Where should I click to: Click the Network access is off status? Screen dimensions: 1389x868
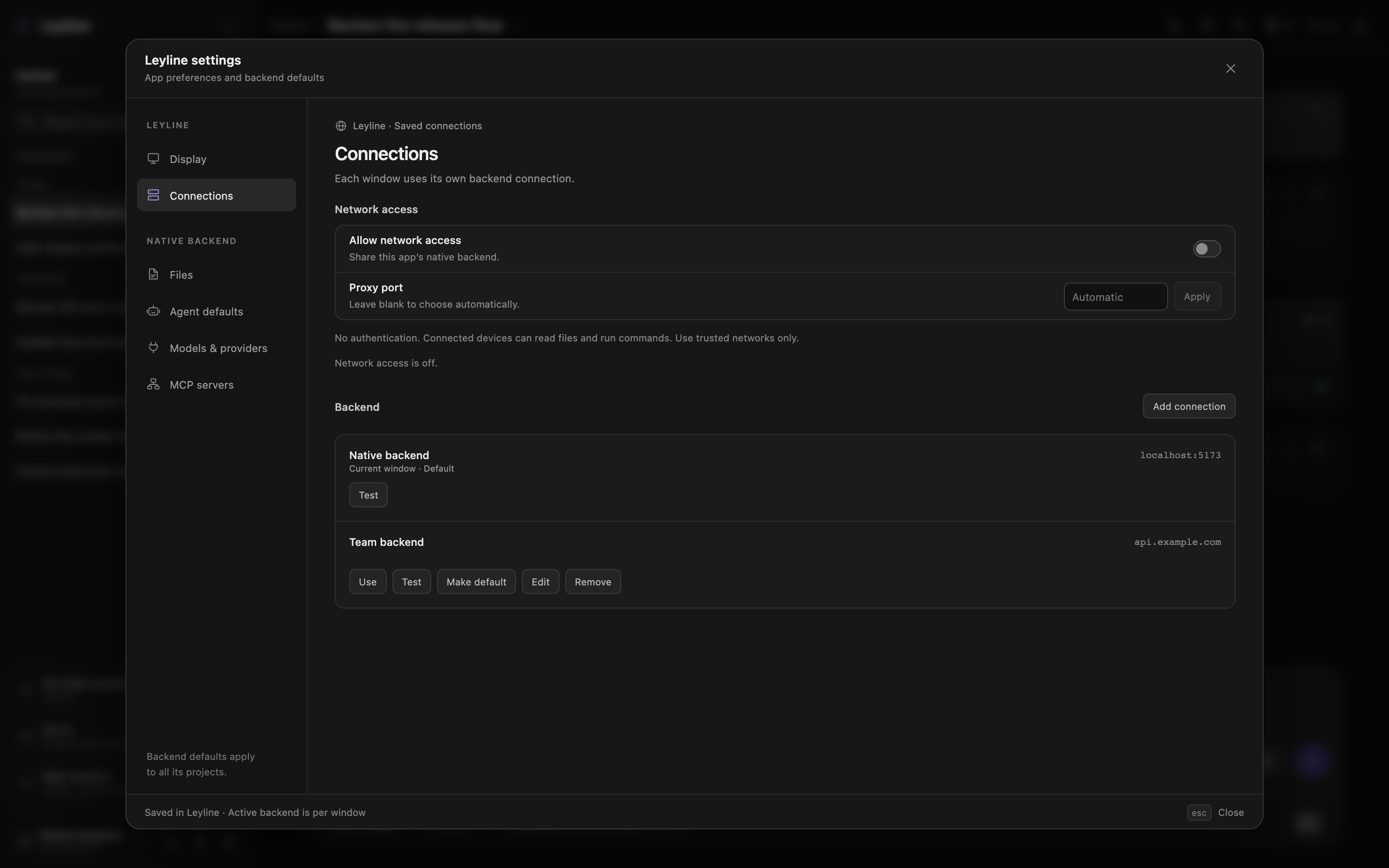[x=386, y=363]
